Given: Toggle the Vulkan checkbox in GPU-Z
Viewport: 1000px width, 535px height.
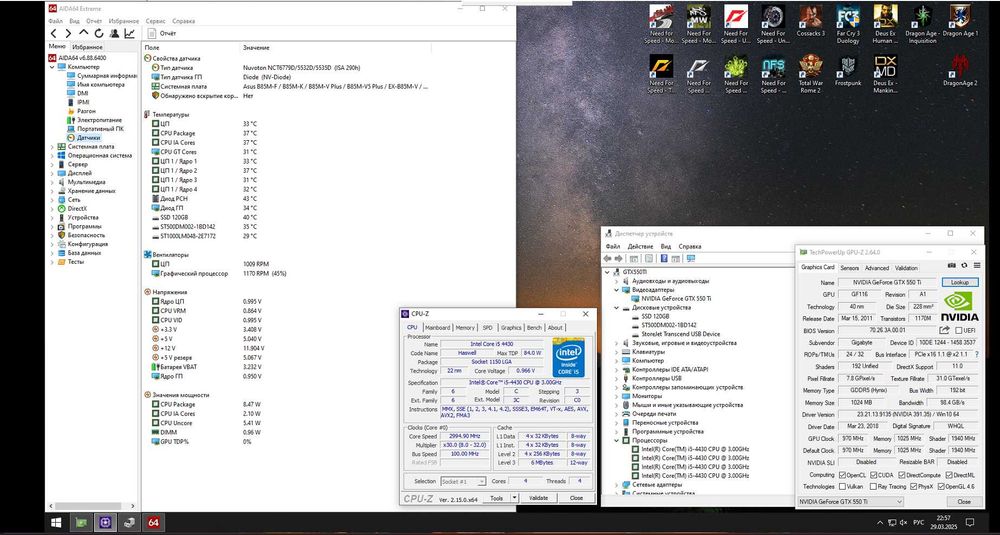Looking at the screenshot, I should point(841,485).
